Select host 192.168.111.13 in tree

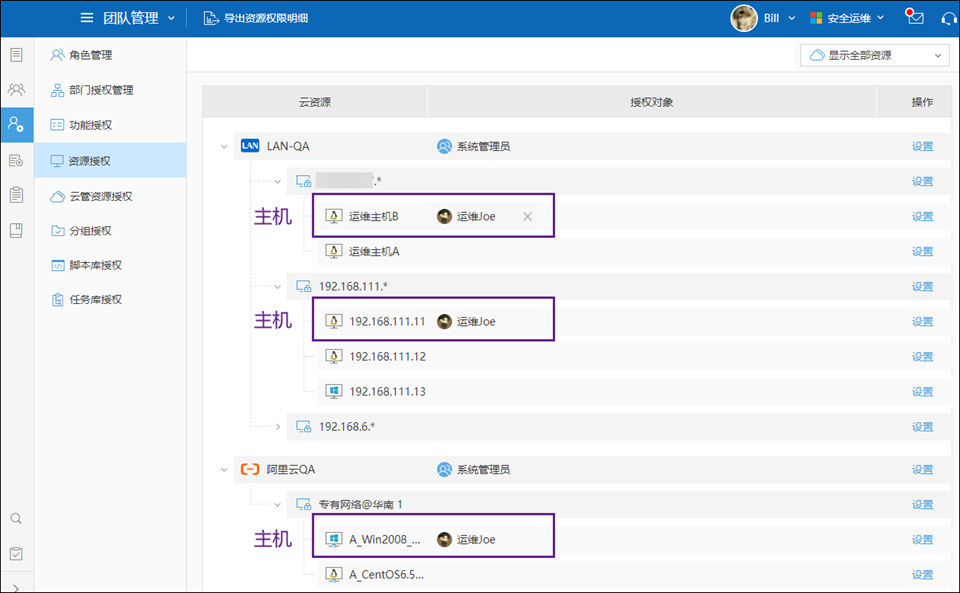(387, 392)
